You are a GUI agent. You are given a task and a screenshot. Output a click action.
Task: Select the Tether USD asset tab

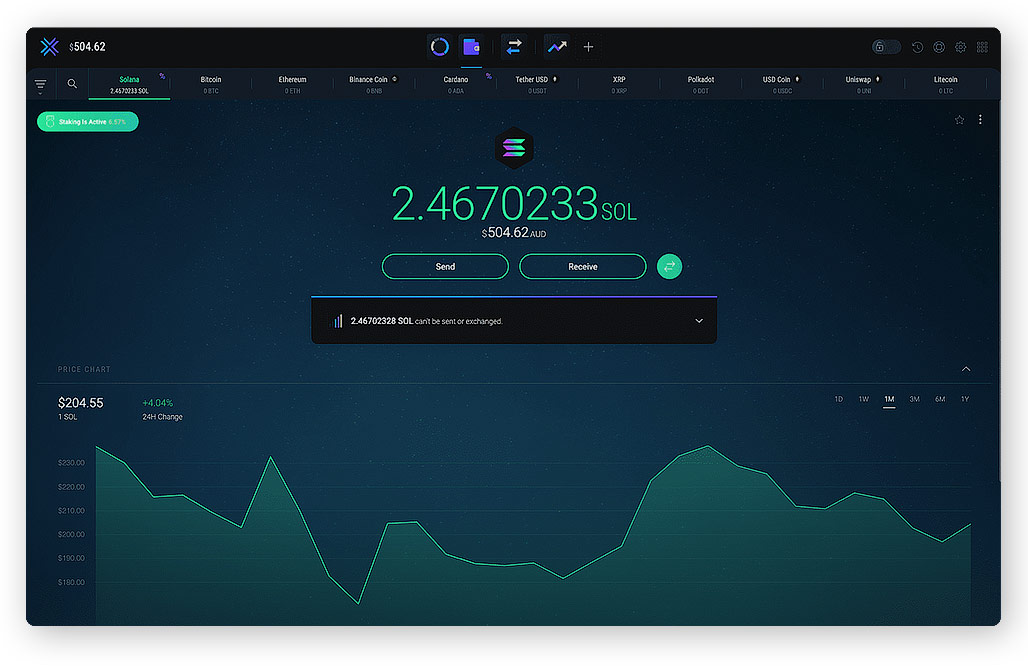[x=537, y=85]
